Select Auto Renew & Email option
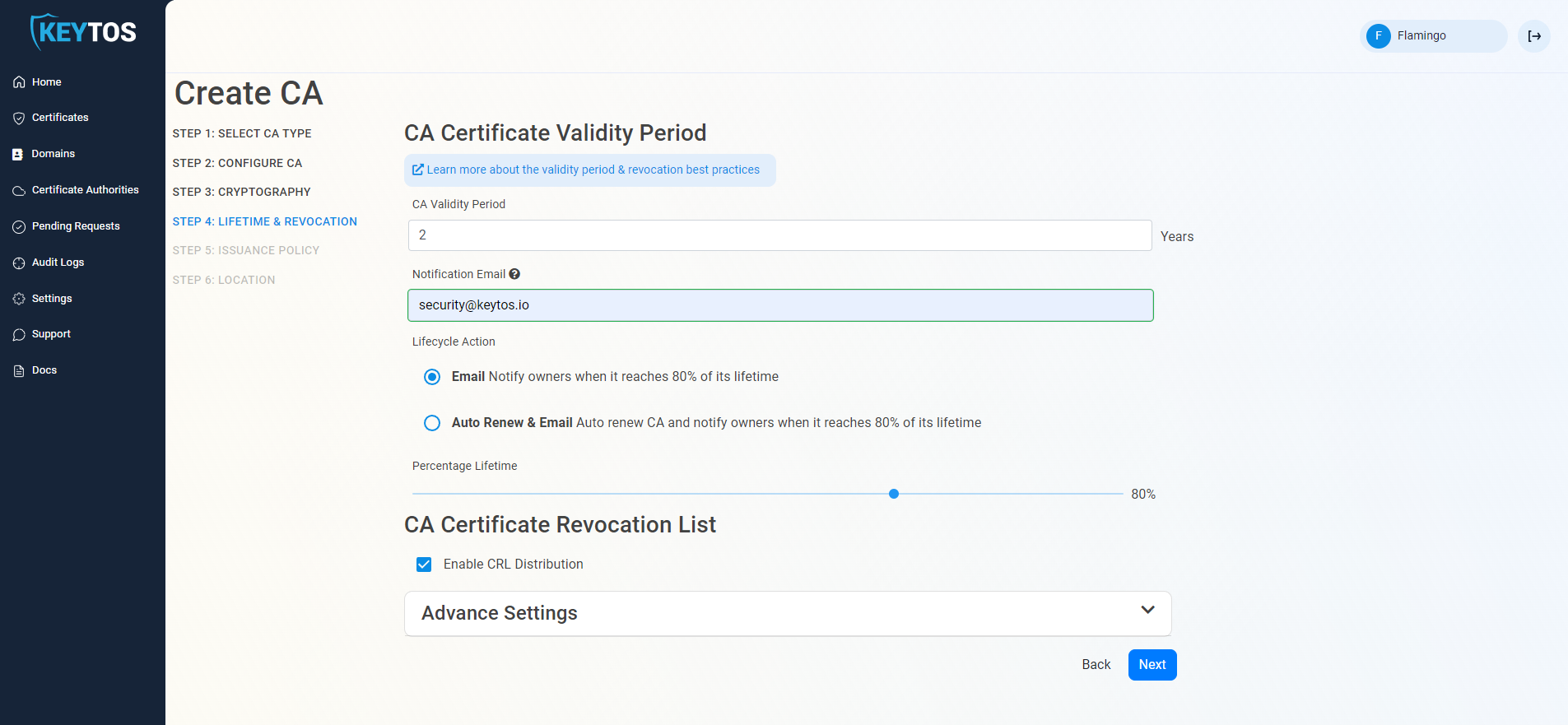1568x725 pixels. [432, 423]
